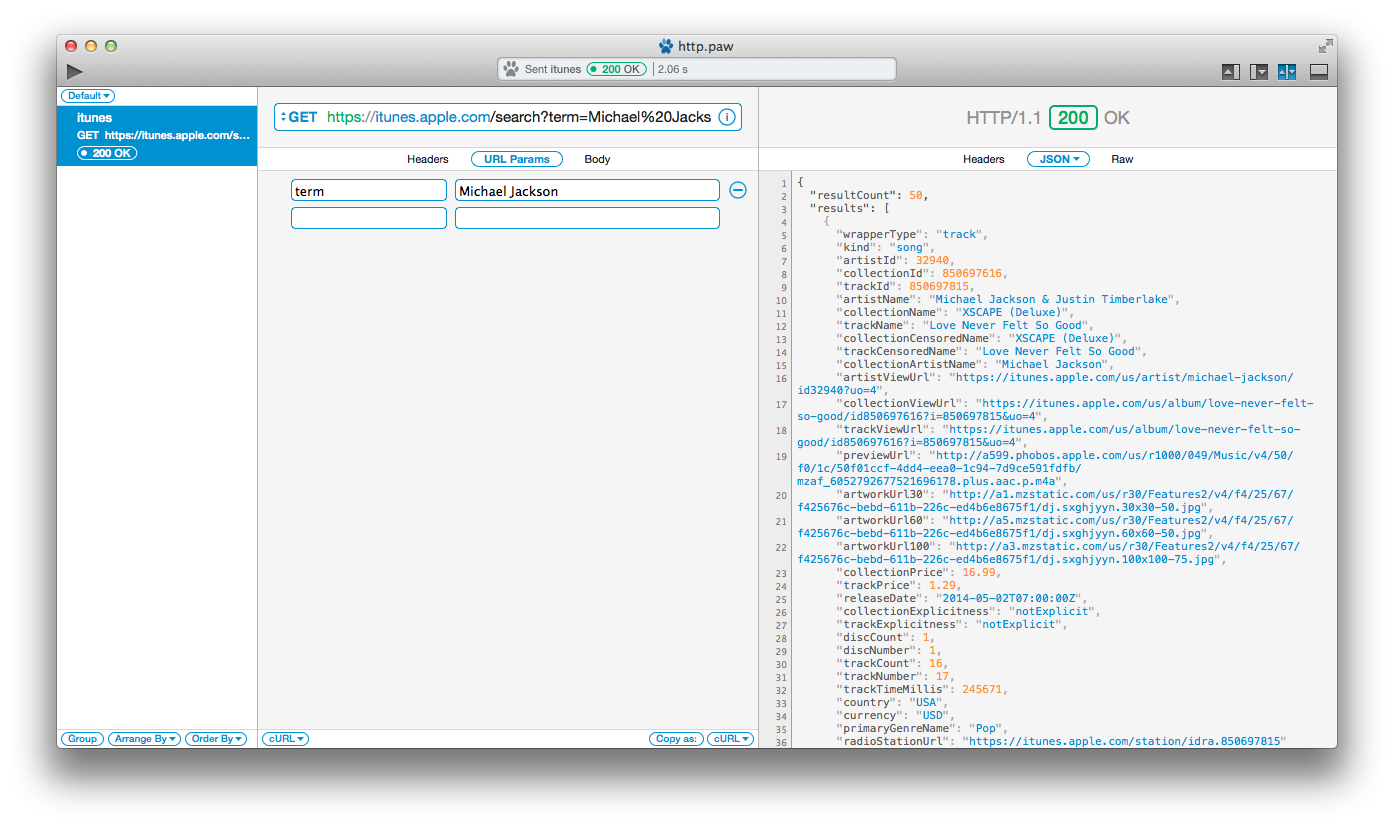Click the empty parameter name field

pyautogui.click(x=369, y=218)
